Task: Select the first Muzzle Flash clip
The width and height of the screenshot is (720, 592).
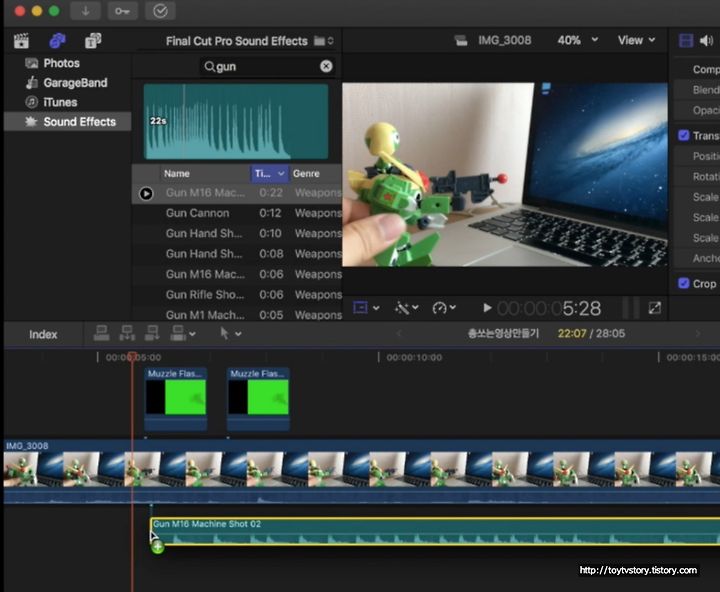Action: pyautogui.click(x=176, y=398)
